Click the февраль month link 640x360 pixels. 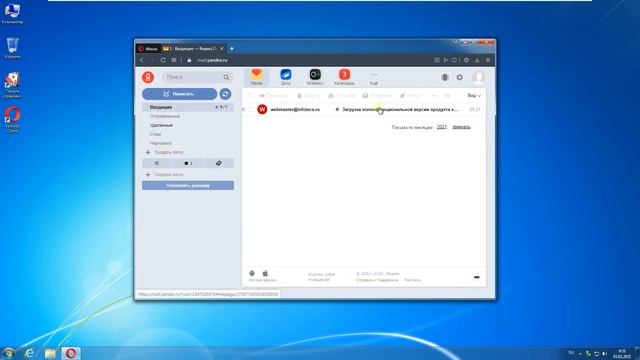[462, 127]
